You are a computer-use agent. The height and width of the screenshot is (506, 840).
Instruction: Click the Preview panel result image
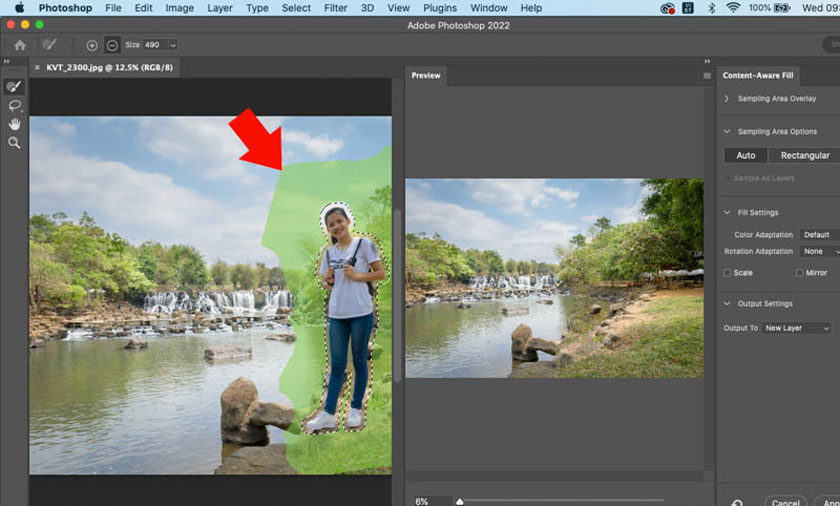pos(554,278)
